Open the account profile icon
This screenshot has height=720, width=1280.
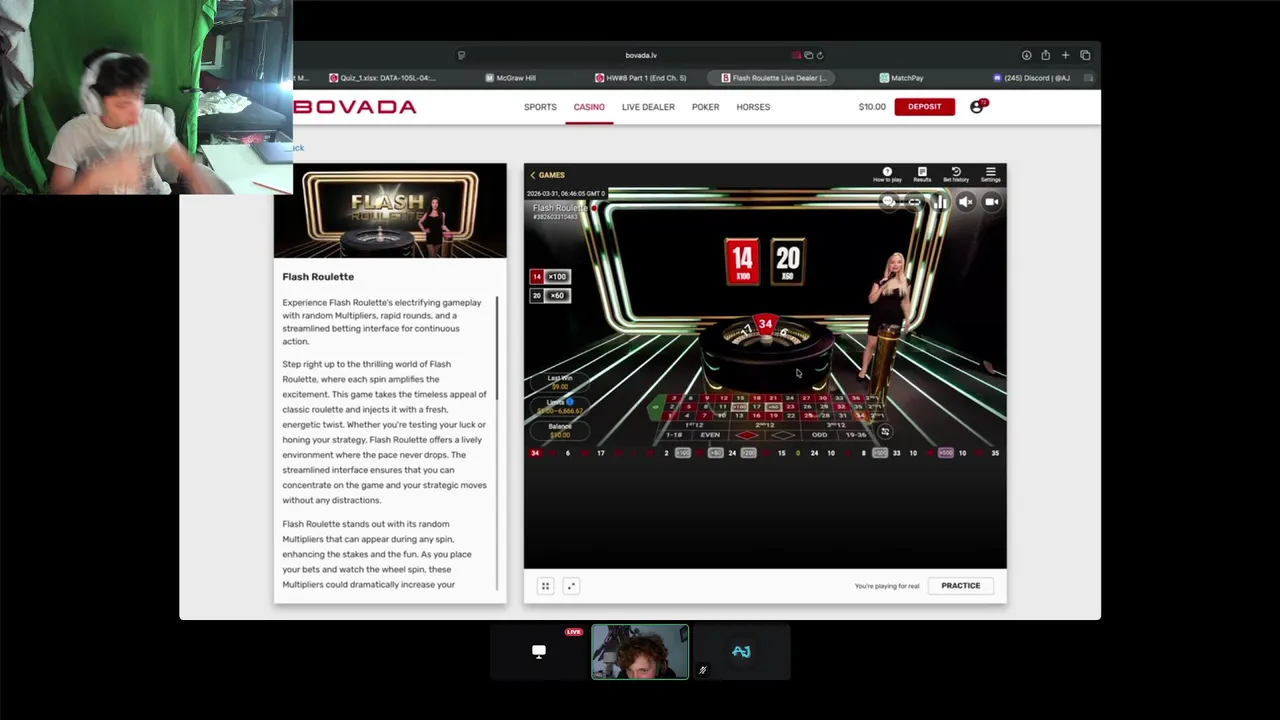pyautogui.click(x=977, y=107)
